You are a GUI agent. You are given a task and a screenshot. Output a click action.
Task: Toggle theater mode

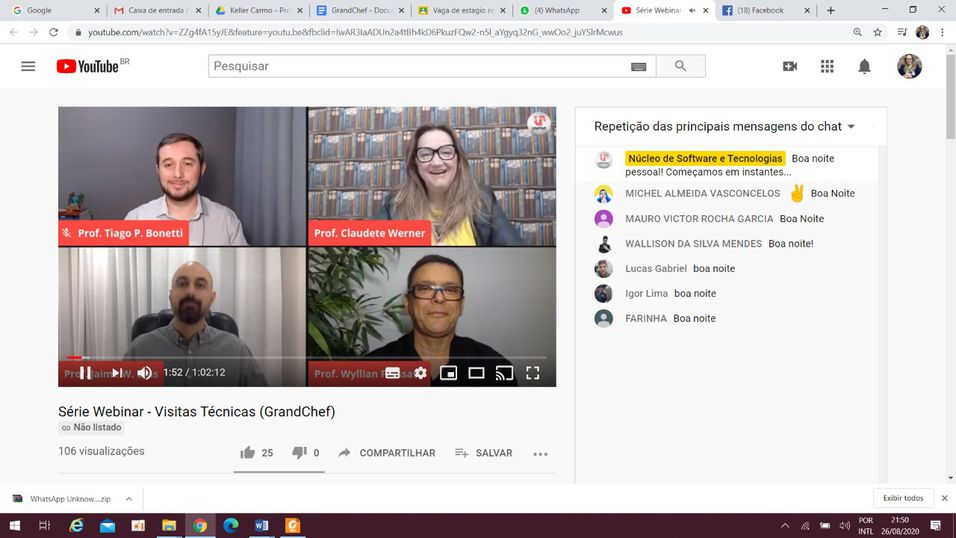pos(477,373)
